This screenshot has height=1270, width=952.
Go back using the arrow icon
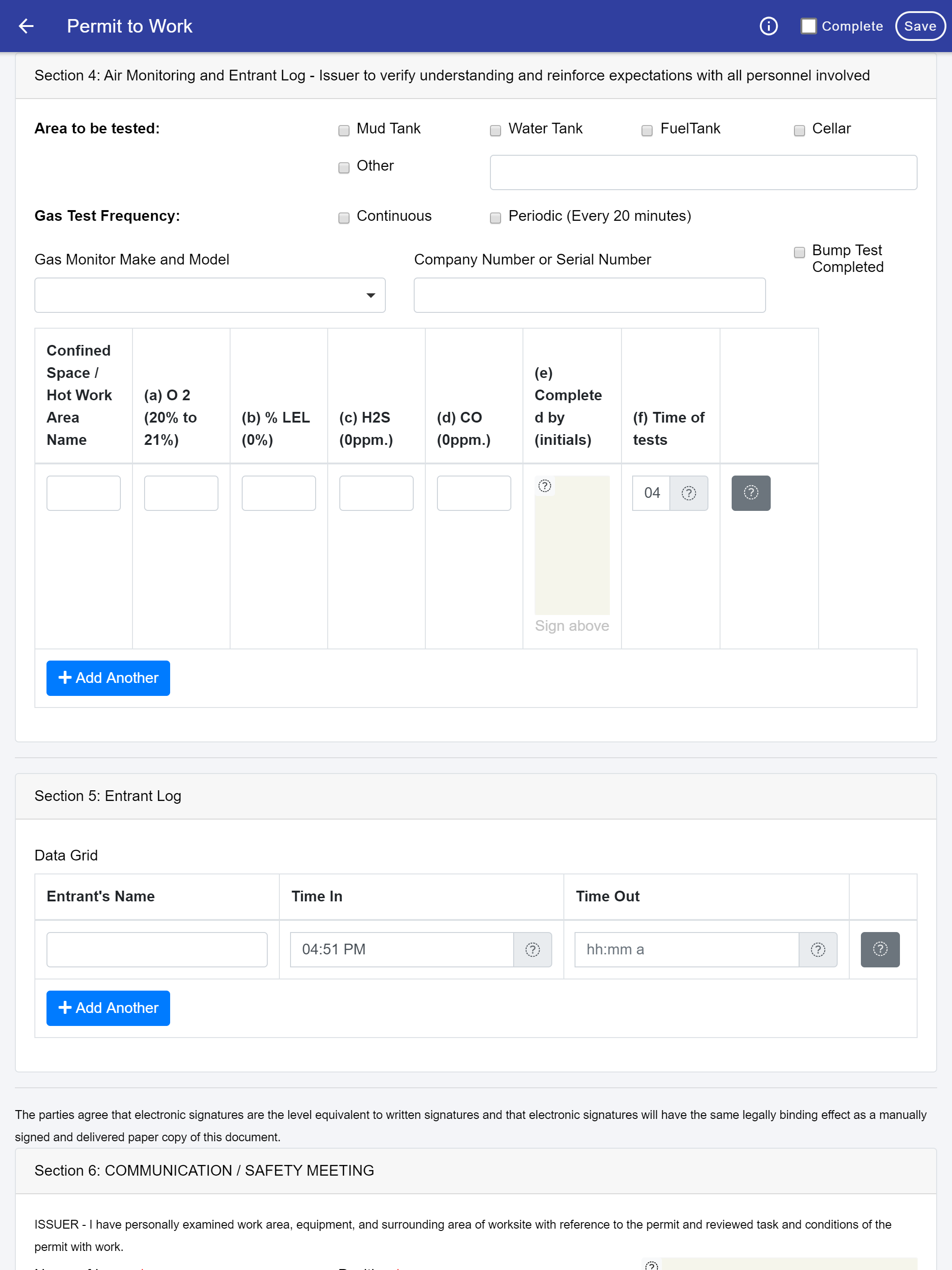tap(26, 26)
